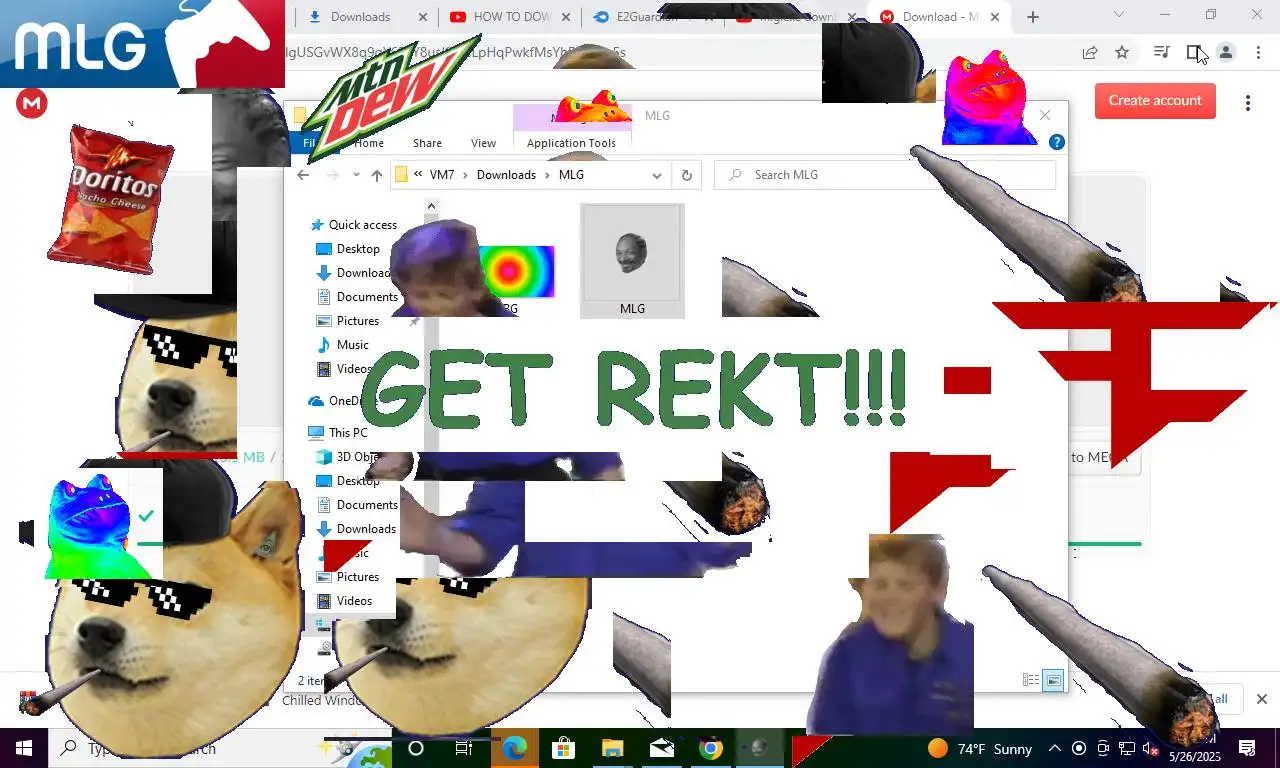The height and width of the screenshot is (768, 1280).
Task: Open File Explorer help icon
Action: [1057, 143]
